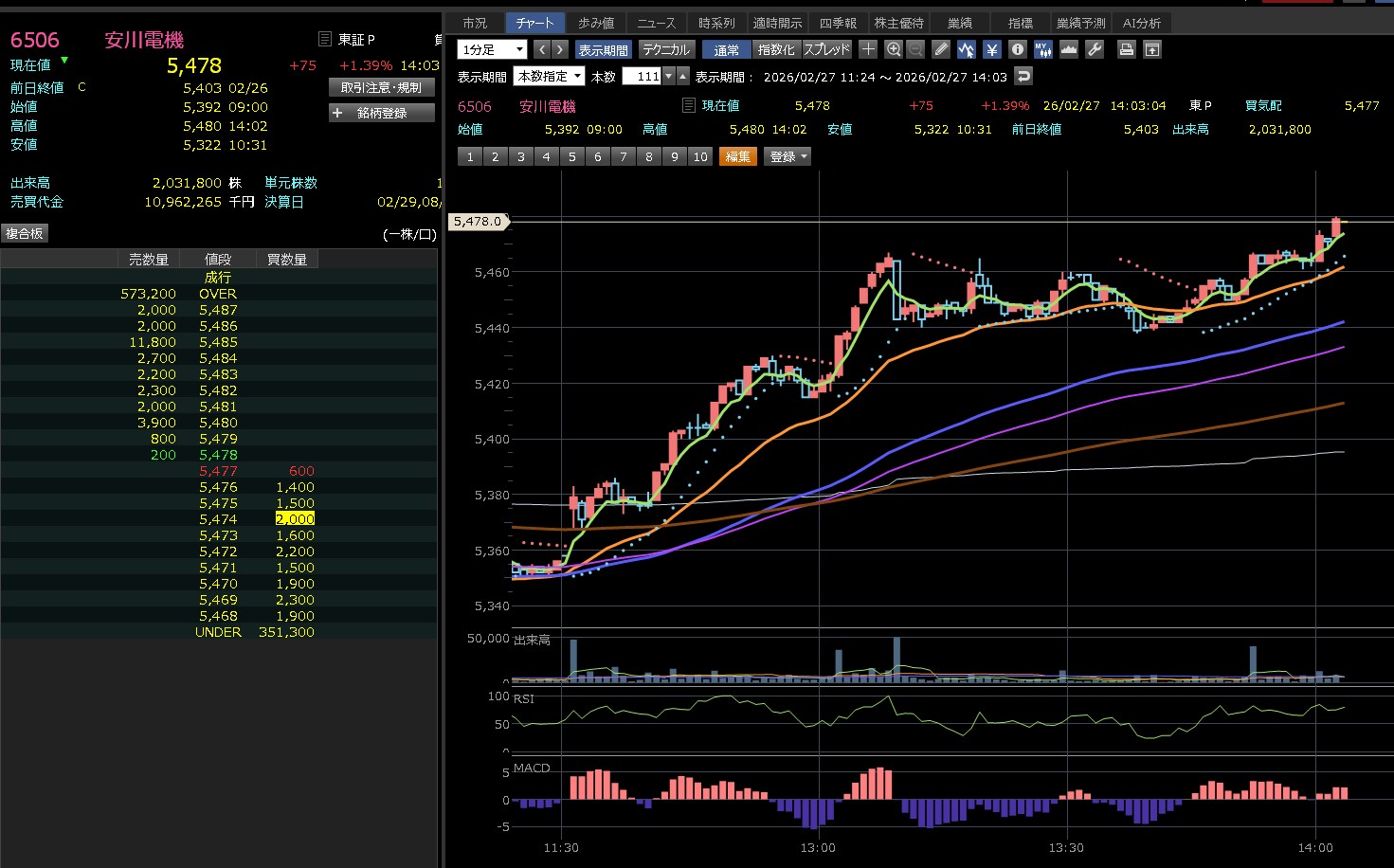
Task: Open chart settings wrench icon
Action: tap(1095, 49)
